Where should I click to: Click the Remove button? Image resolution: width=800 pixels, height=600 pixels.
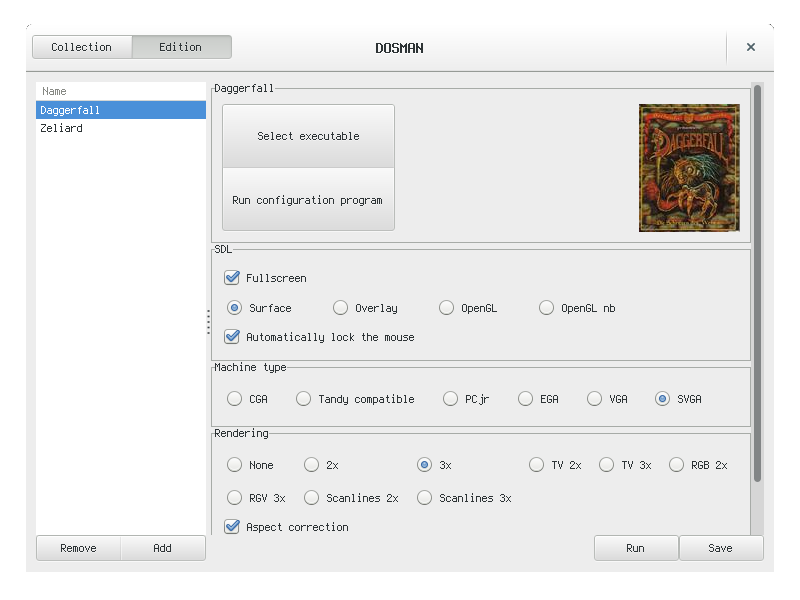(79, 548)
